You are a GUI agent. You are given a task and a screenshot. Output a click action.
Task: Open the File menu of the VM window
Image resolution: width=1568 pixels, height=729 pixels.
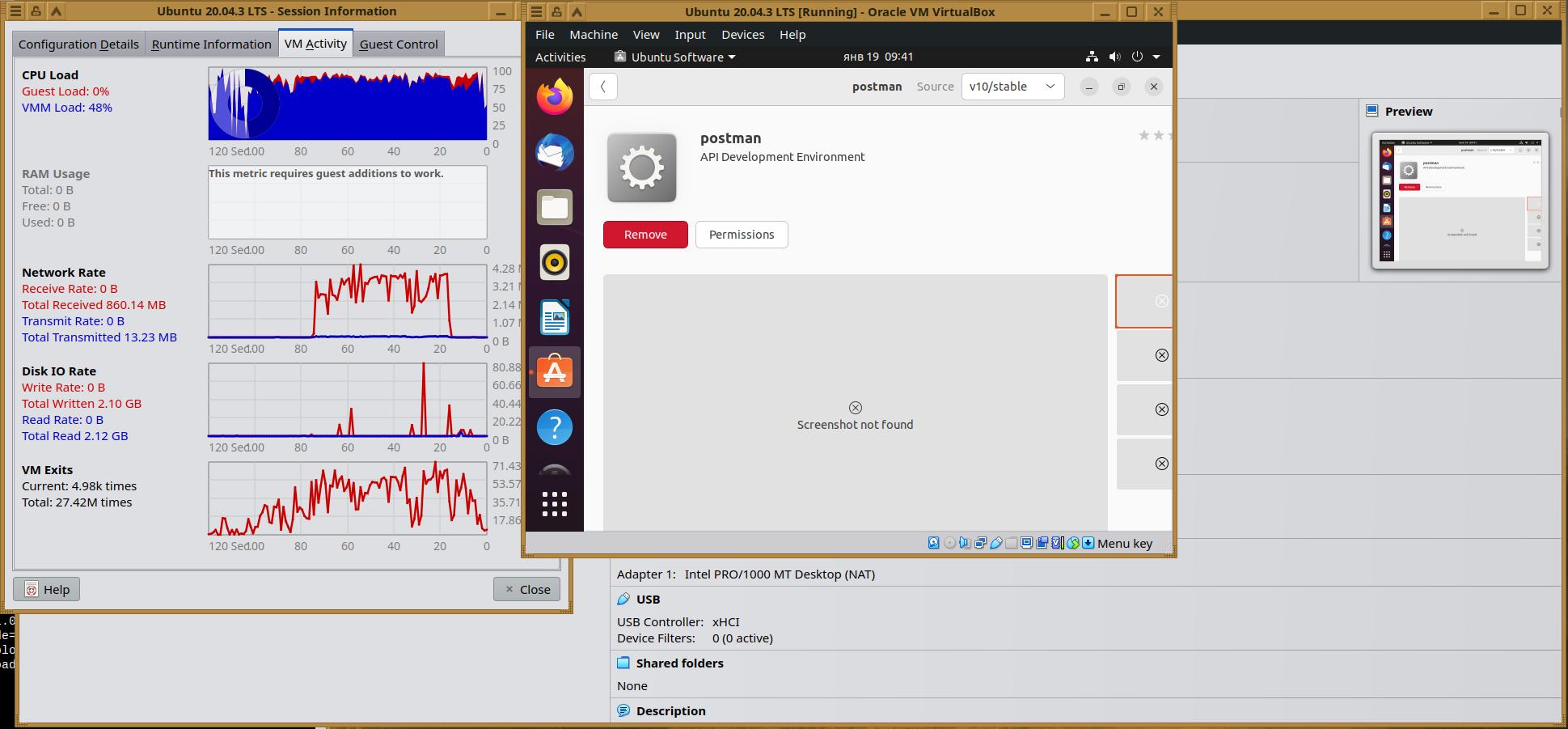click(545, 35)
